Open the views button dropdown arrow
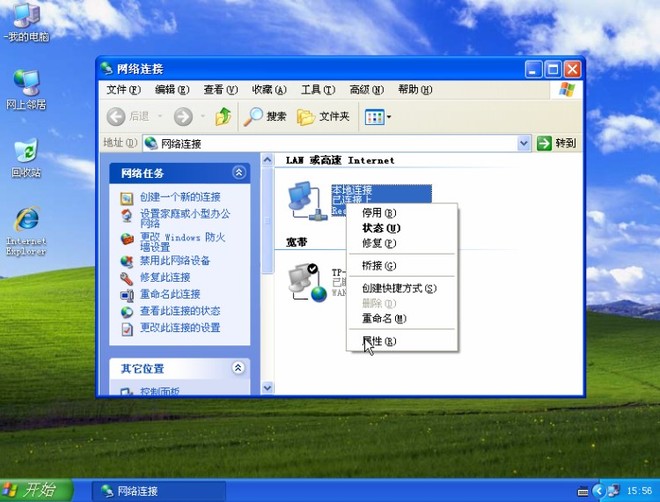This screenshot has height=502, width=660. pos(389,117)
